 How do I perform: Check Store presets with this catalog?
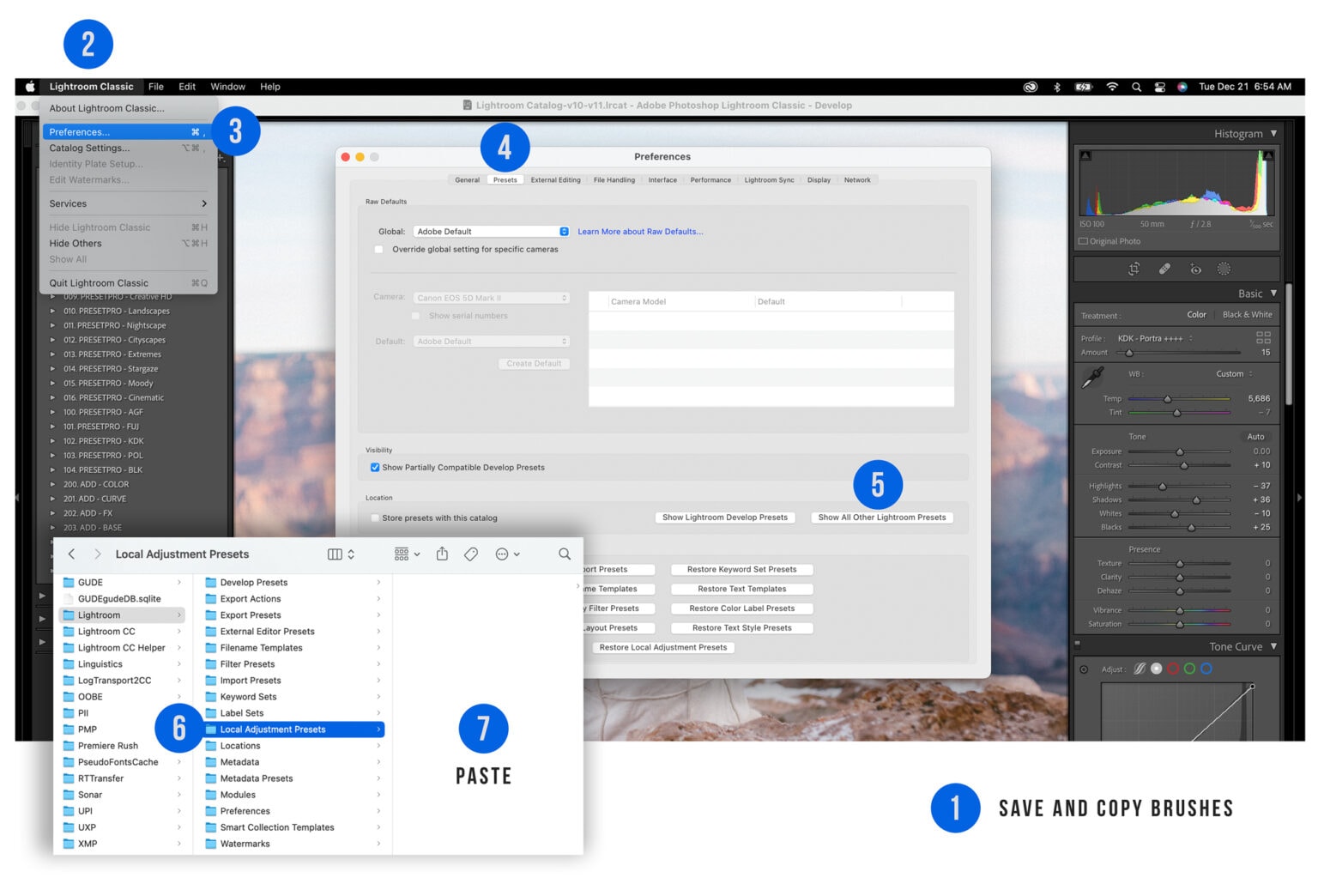[x=375, y=518]
